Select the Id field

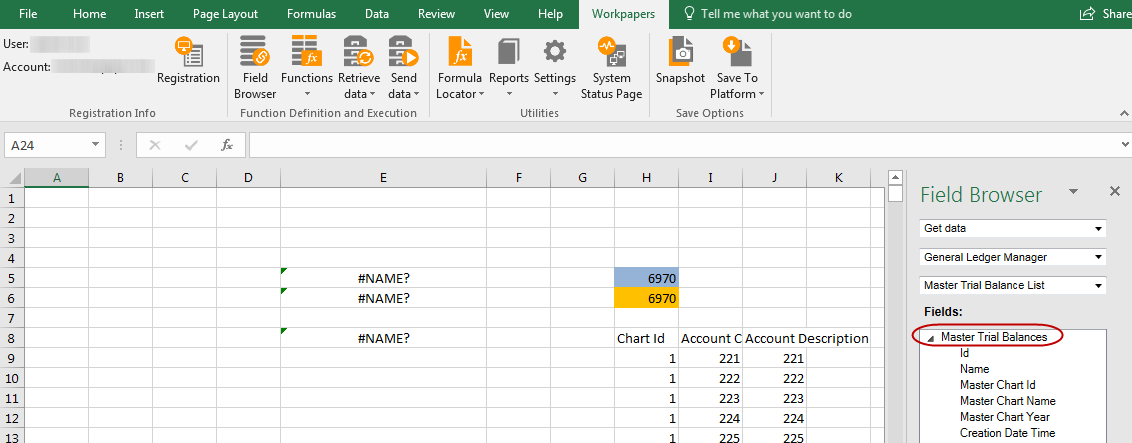tap(965, 354)
